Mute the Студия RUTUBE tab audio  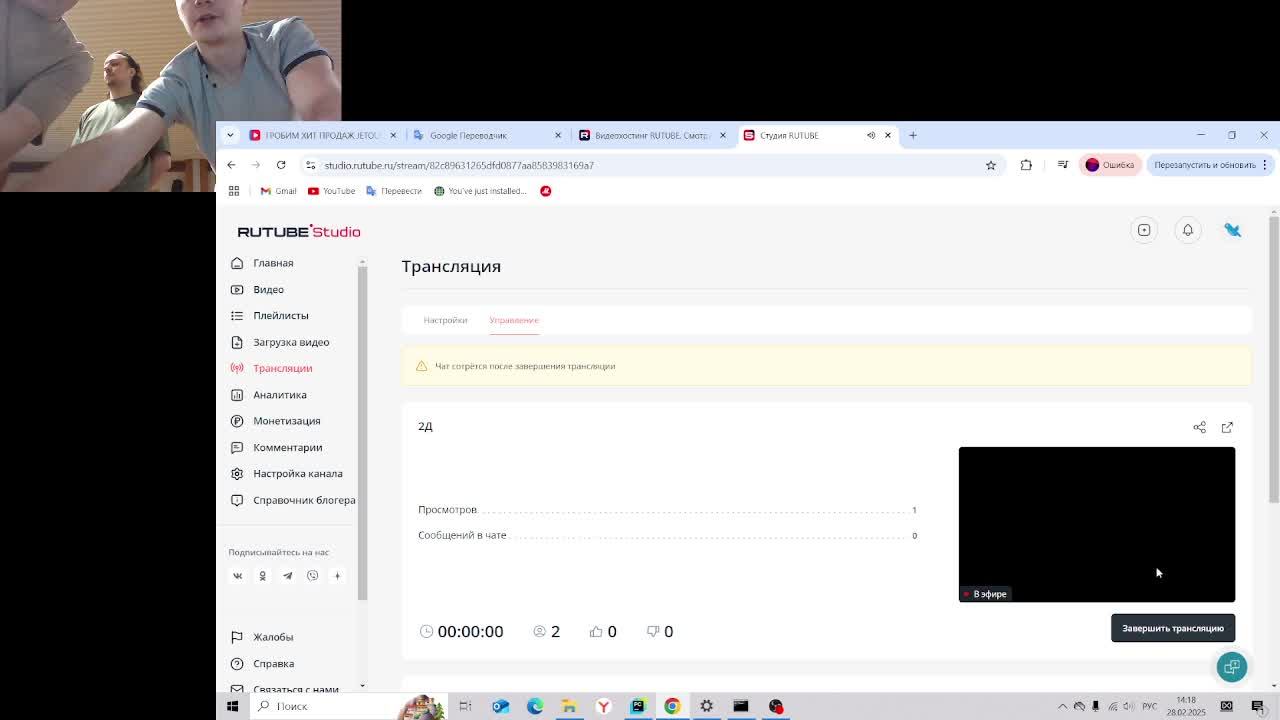point(871,135)
